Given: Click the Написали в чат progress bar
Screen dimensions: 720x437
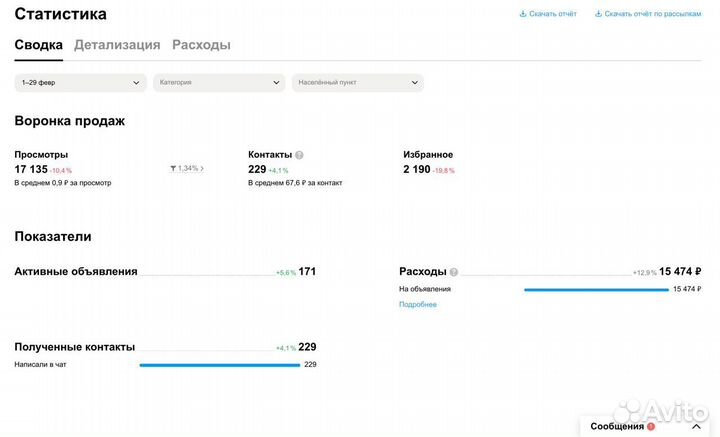Looking at the screenshot, I should (x=220, y=365).
